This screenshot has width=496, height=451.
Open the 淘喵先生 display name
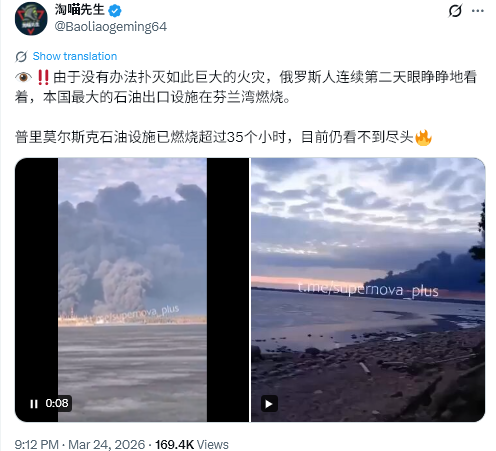(80, 10)
